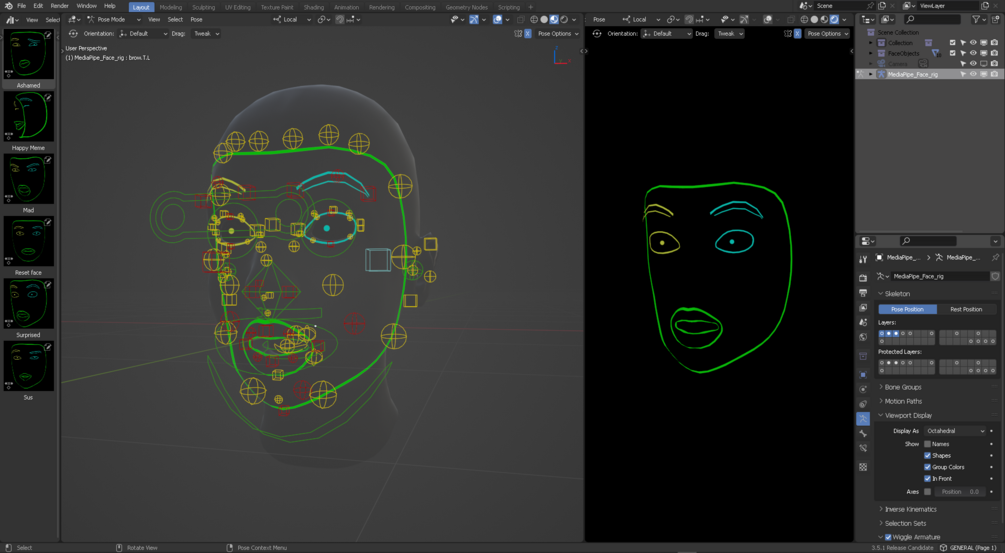Open the Render menu
The image size is (1005, 553).
tap(59, 6)
